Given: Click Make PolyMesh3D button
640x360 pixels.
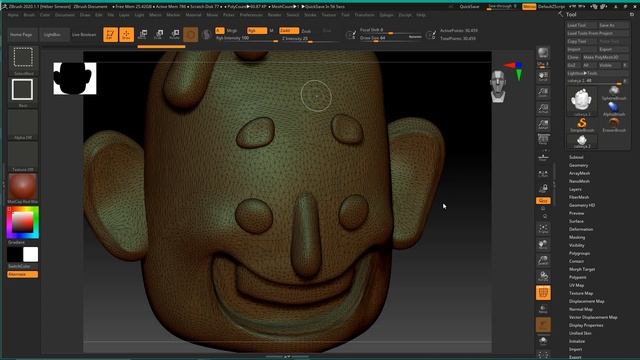Looking at the screenshot, I should point(605,57).
